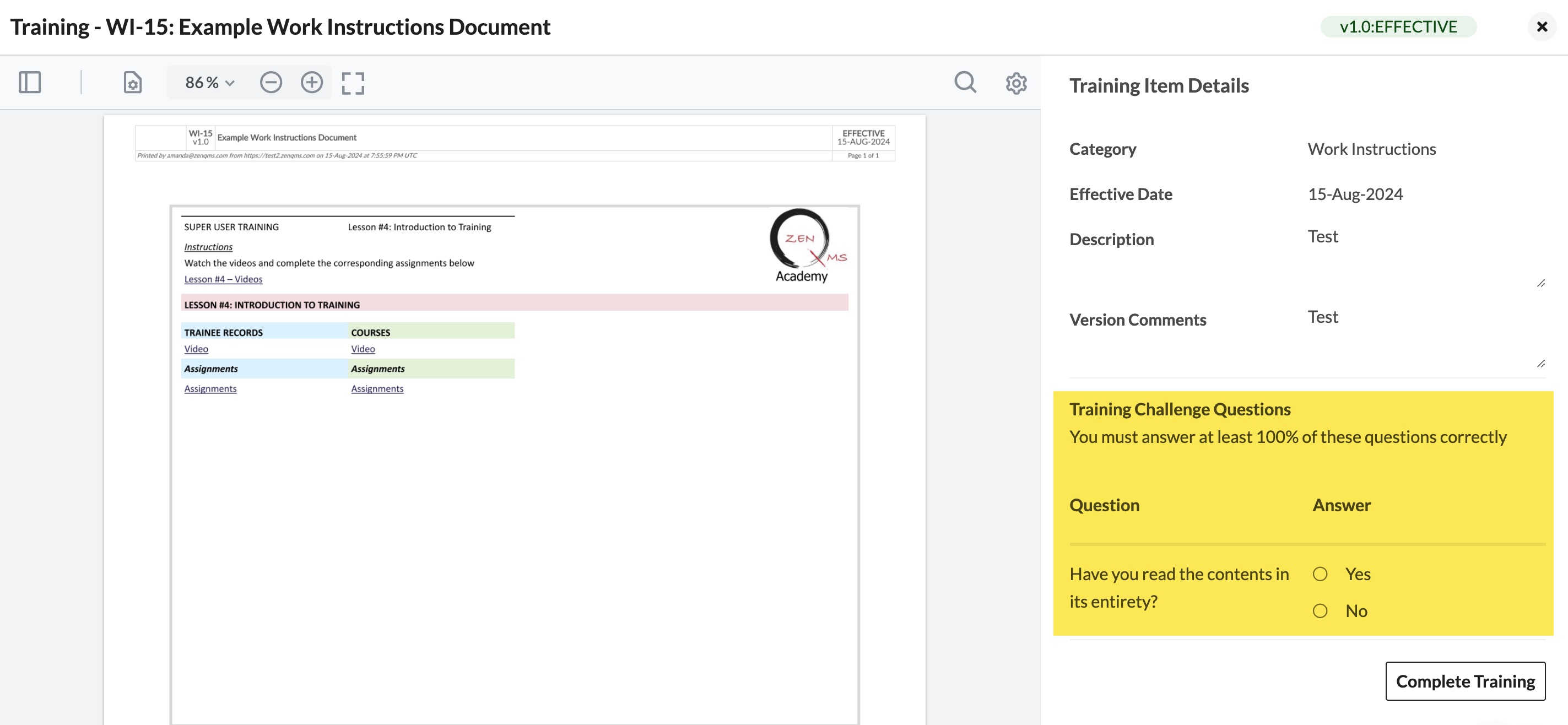Zoom out with the minus icon
The height and width of the screenshot is (725, 1568).
click(x=271, y=82)
